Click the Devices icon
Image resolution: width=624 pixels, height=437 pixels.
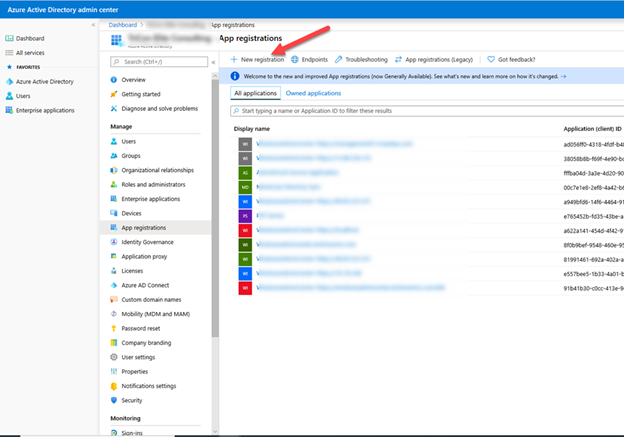click(x=114, y=213)
